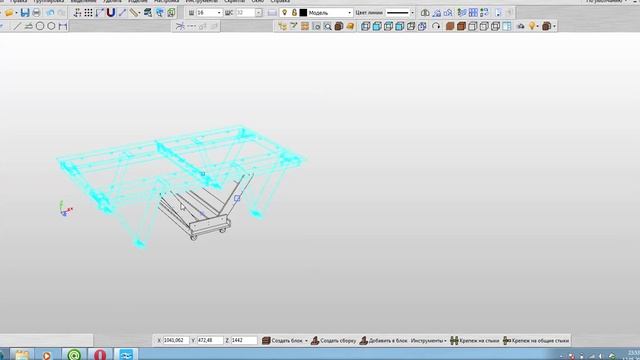
Task: Open the width field showing 16
Action: coord(209,13)
